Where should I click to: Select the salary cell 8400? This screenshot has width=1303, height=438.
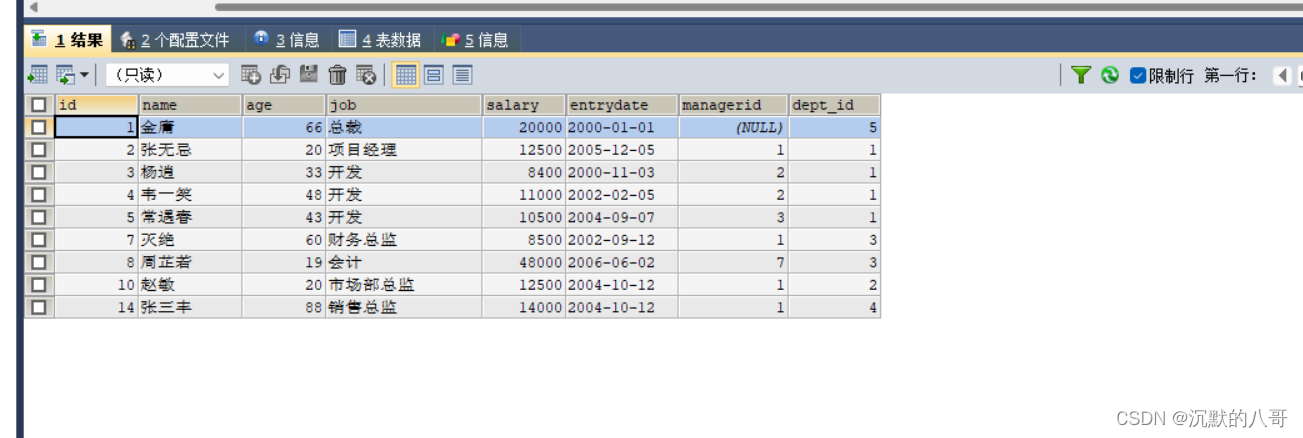coord(523,172)
